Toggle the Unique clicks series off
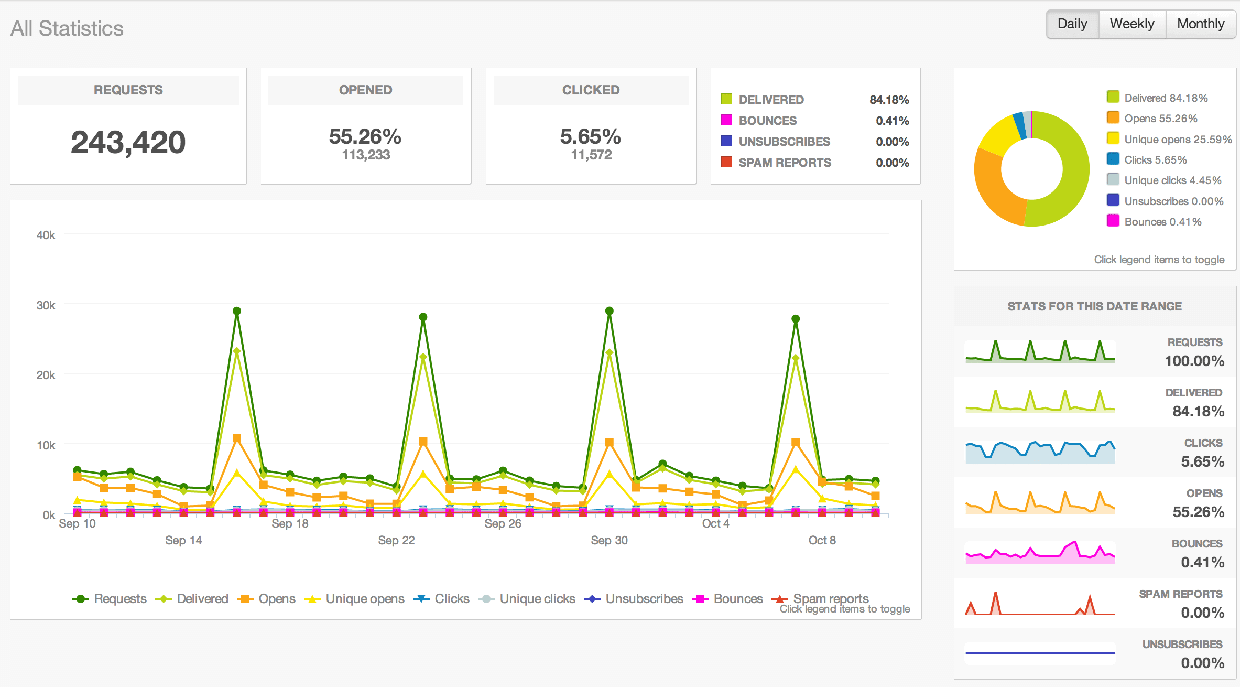 pyautogui.click(x=532, y=599)
